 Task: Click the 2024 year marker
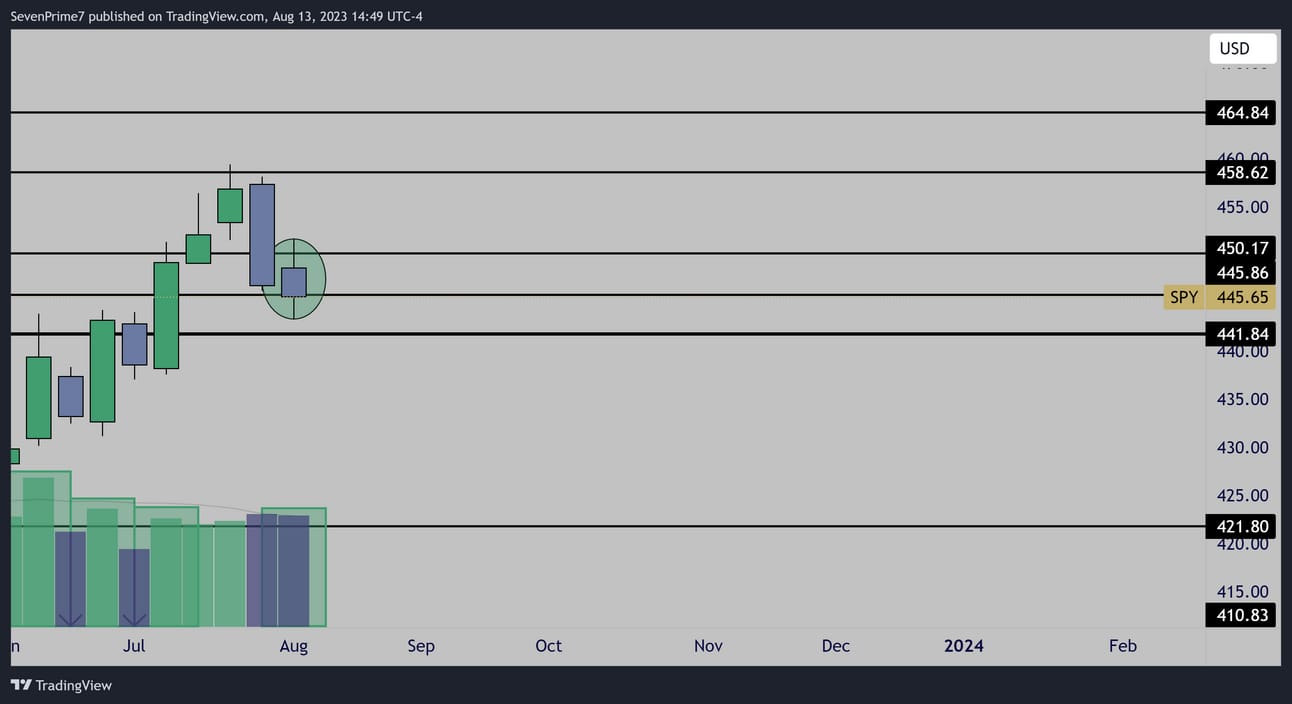click(964, 646)
